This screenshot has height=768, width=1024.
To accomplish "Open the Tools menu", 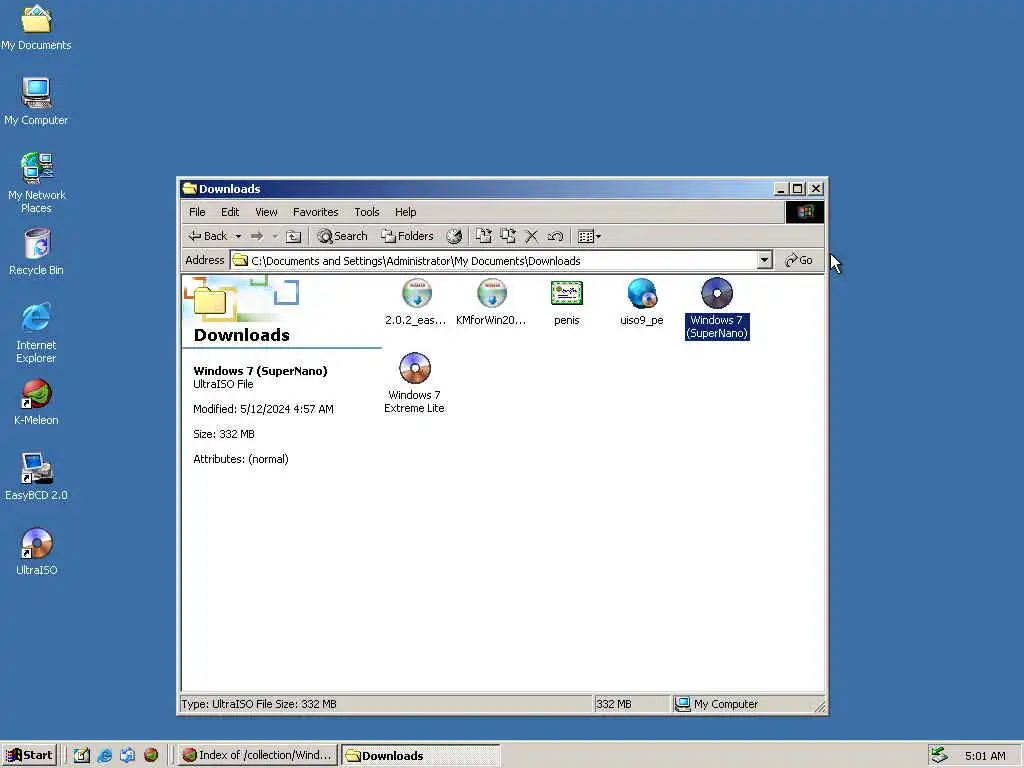I will point(366,212).
